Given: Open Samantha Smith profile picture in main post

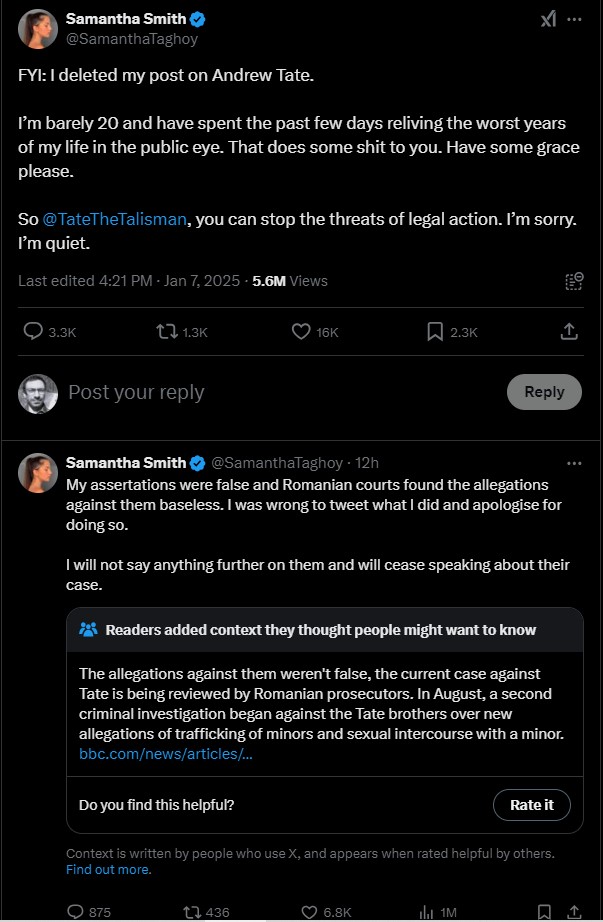Looking at the screenshot, I should point(38,29).
